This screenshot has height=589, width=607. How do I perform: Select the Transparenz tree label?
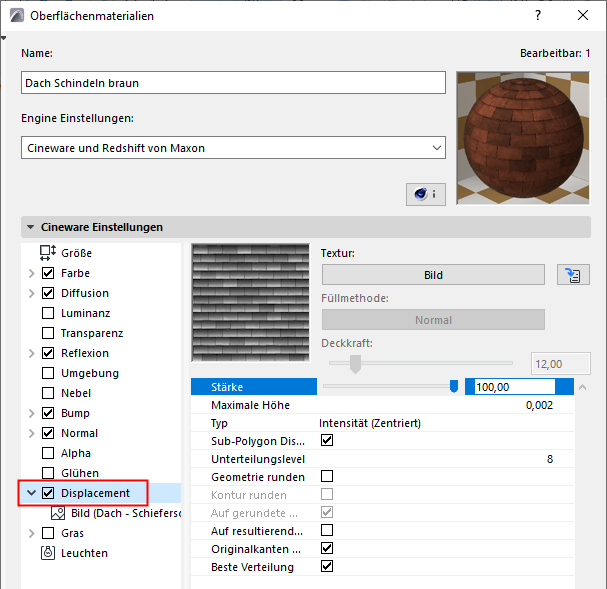coord(92,333)
